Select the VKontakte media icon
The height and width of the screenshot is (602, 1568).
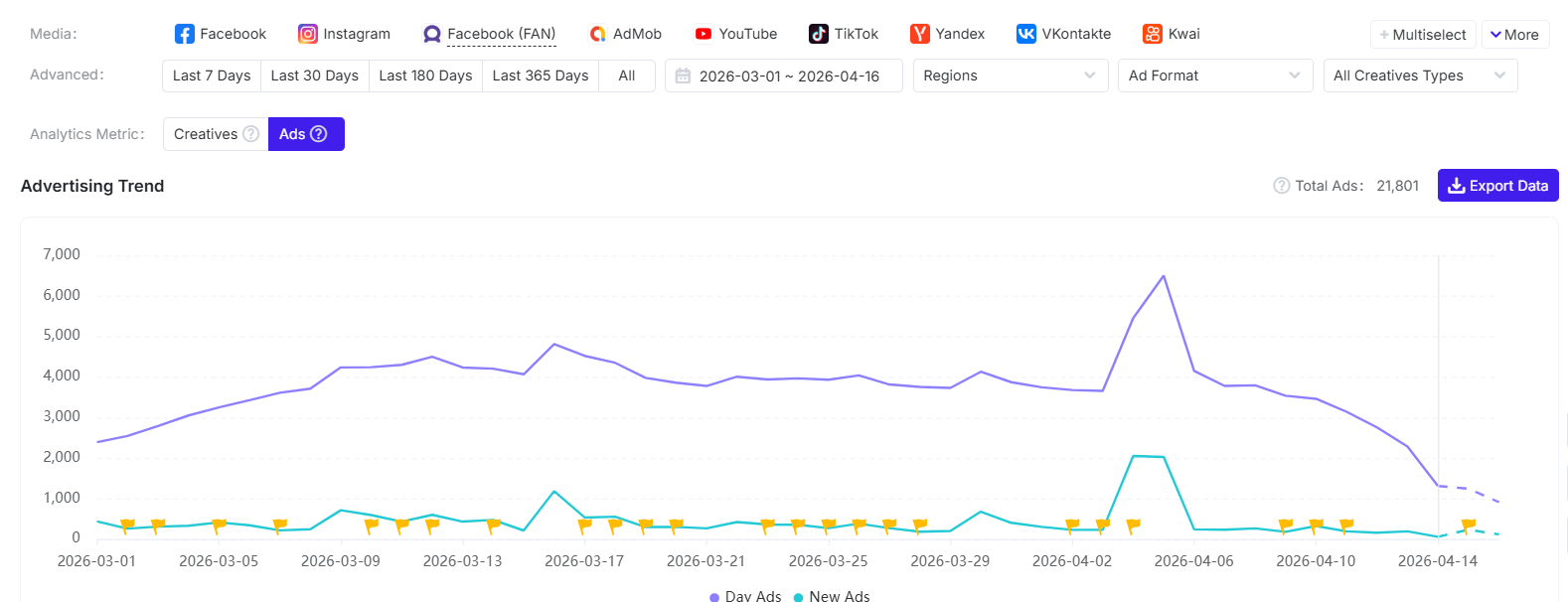coord(1026,34)
